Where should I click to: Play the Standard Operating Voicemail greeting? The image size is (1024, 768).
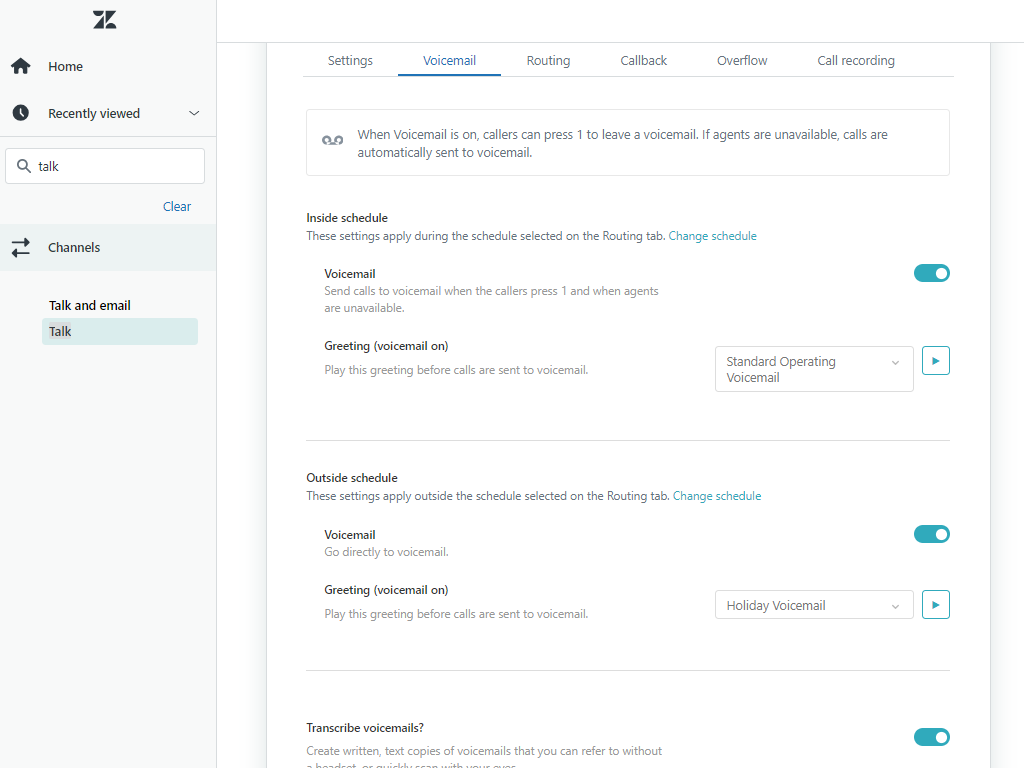coord(935,361)
